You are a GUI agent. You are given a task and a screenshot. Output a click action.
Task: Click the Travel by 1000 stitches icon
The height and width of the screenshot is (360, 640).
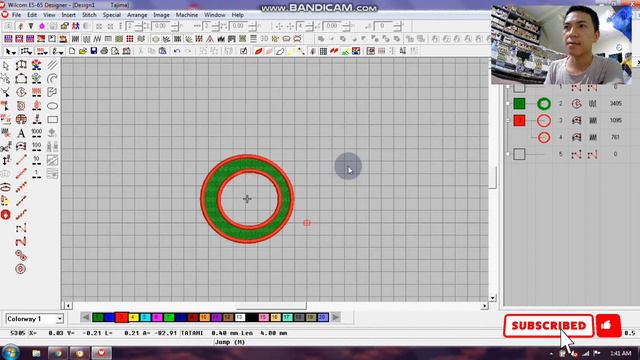(36, 133)
